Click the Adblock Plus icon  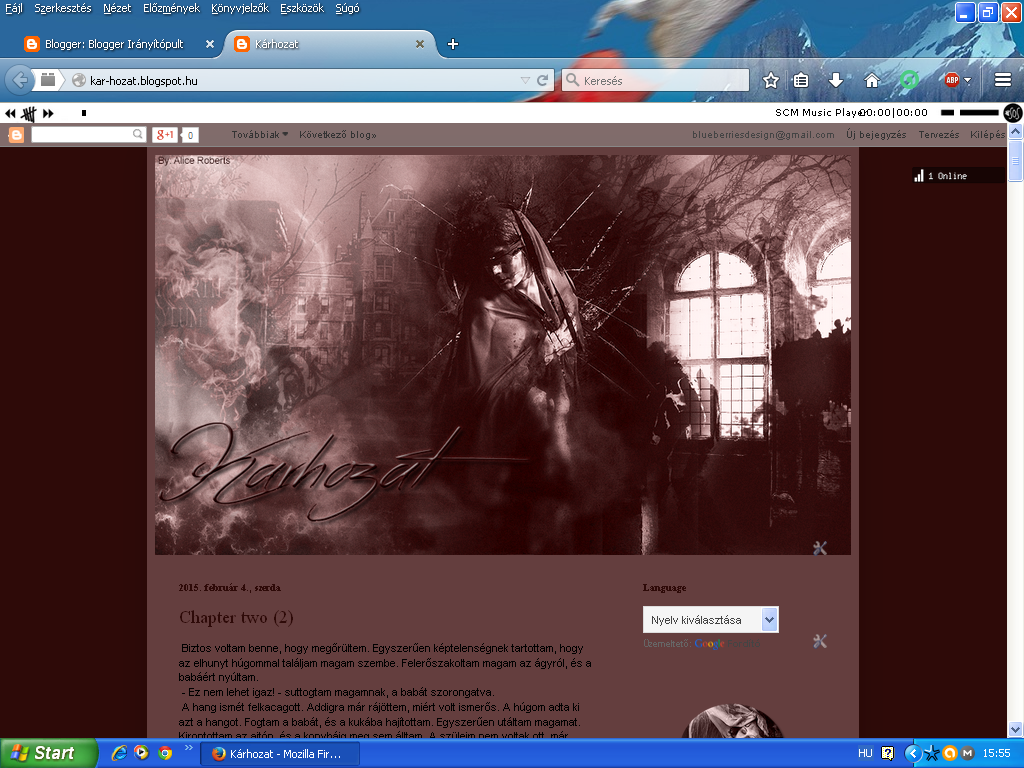(952, 80)
